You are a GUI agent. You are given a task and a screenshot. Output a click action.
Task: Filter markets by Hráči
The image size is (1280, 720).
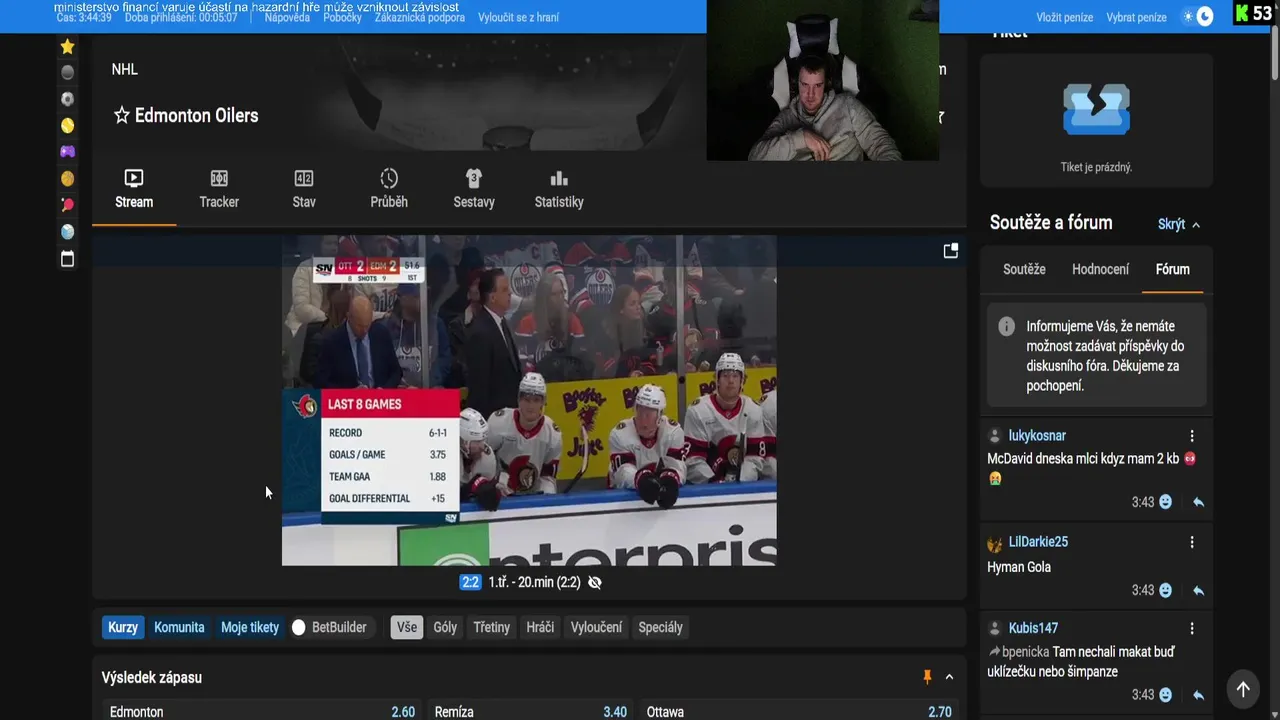(x=540, y=627)
